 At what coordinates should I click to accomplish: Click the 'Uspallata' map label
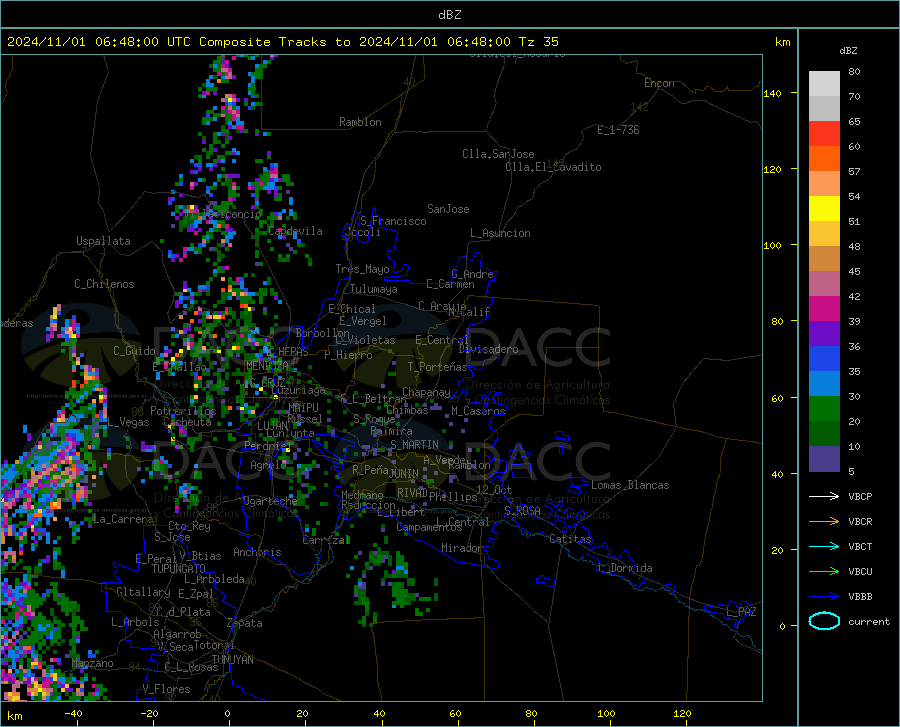click(x=103, y=241)
